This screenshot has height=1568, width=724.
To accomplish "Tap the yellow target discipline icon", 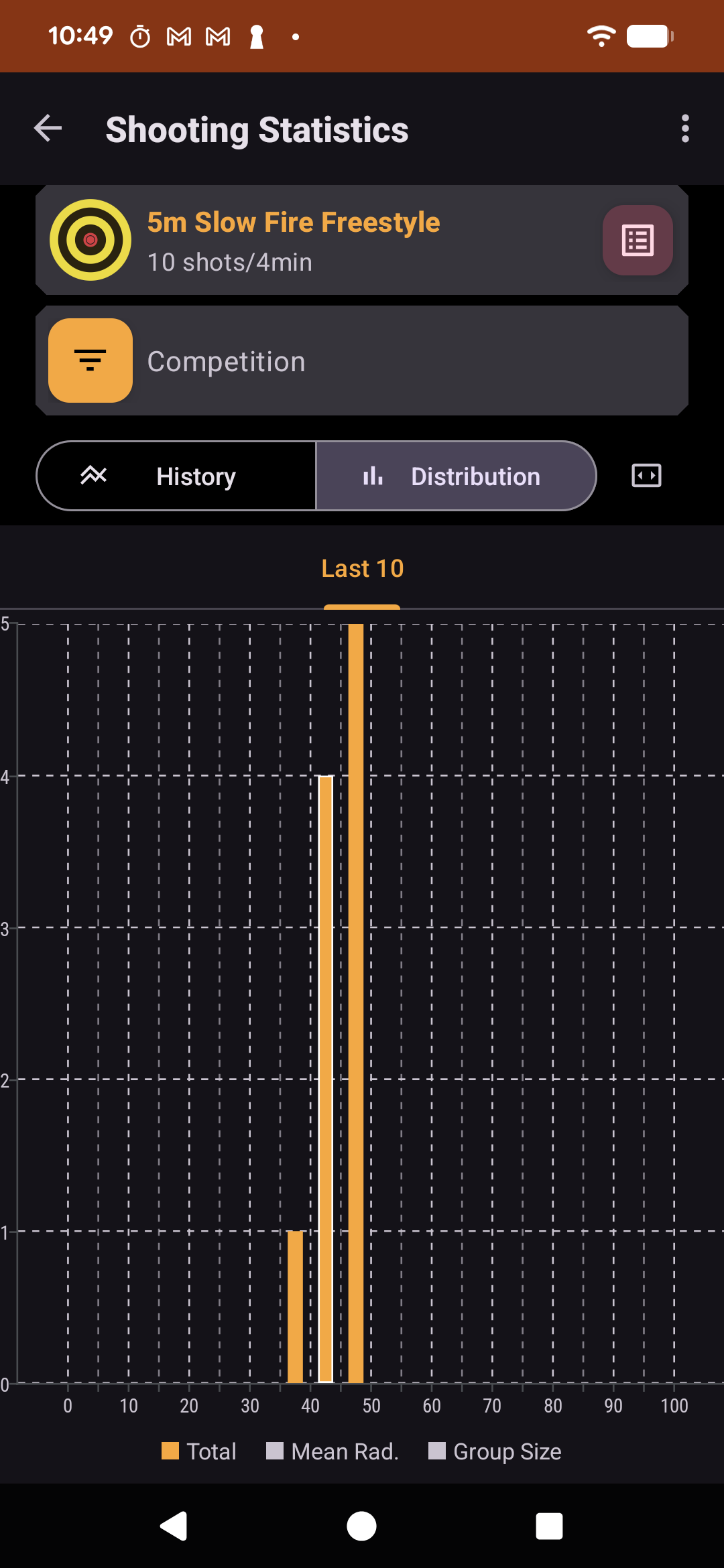I will coord(90,240).
